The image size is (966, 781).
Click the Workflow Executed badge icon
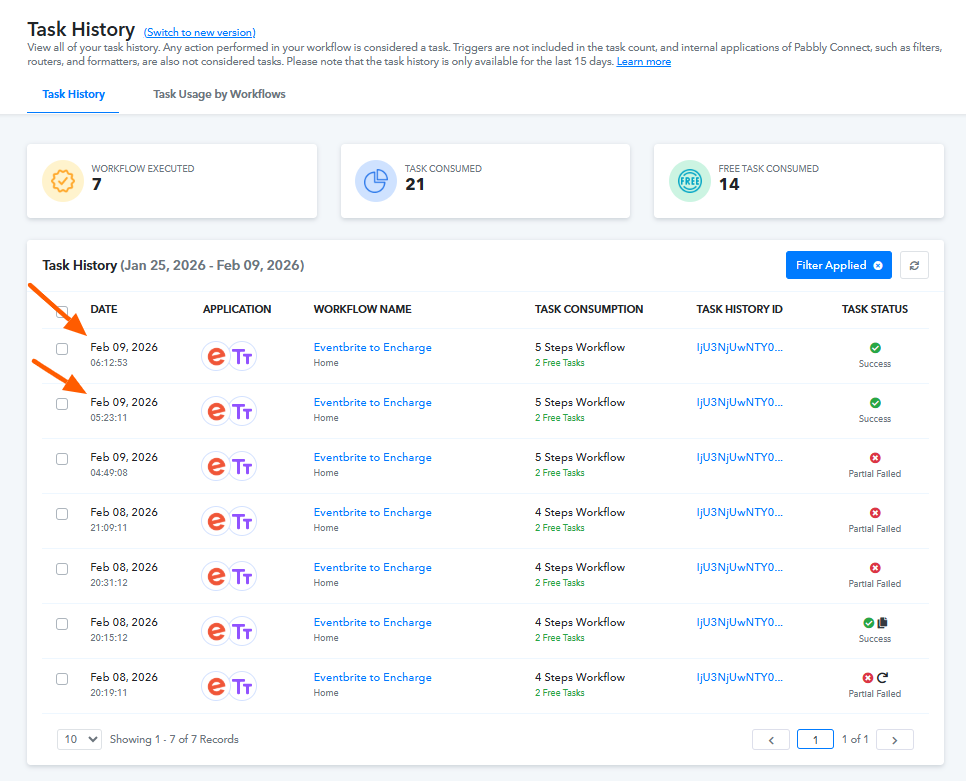point(63,181)
